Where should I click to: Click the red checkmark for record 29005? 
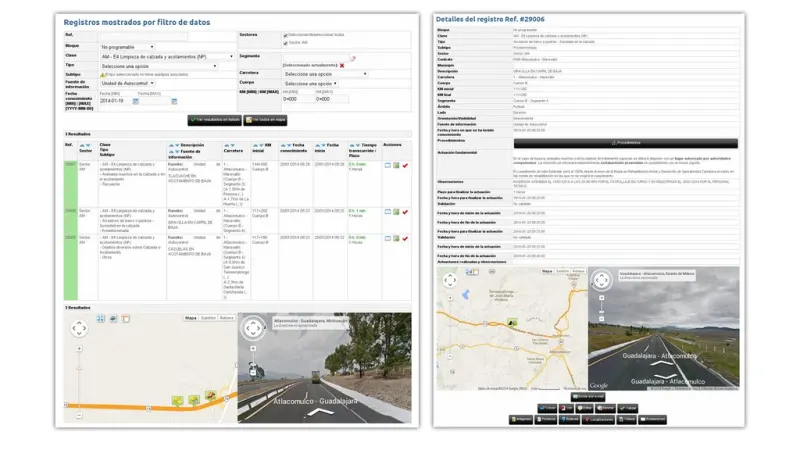[405, 238]
